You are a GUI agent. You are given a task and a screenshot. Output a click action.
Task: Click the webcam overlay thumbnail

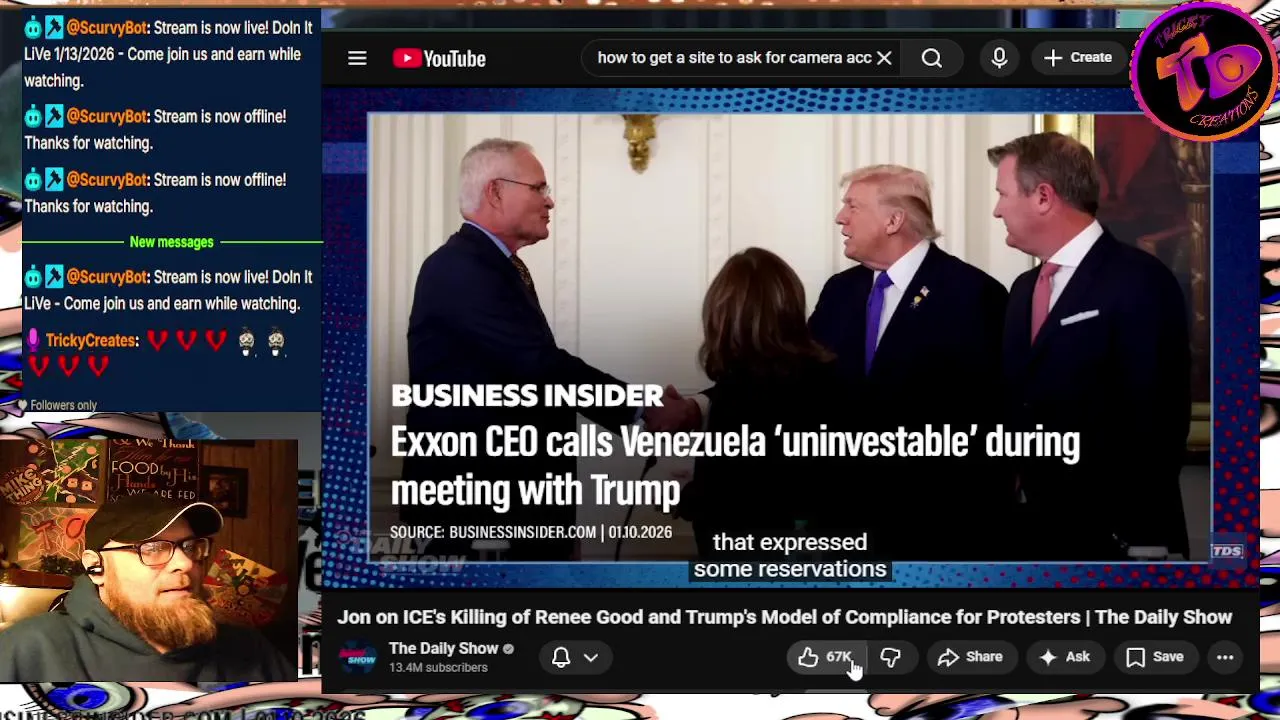tap(150, 560)
